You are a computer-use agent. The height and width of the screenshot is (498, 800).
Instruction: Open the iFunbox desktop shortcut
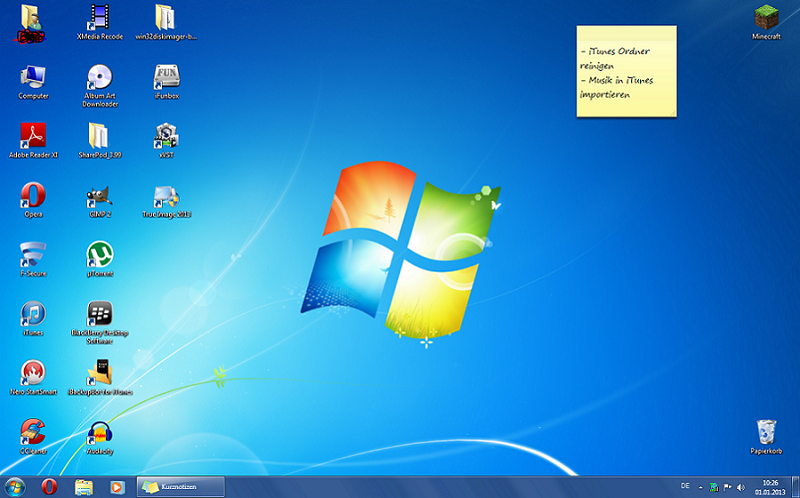[x=166, y=82]
